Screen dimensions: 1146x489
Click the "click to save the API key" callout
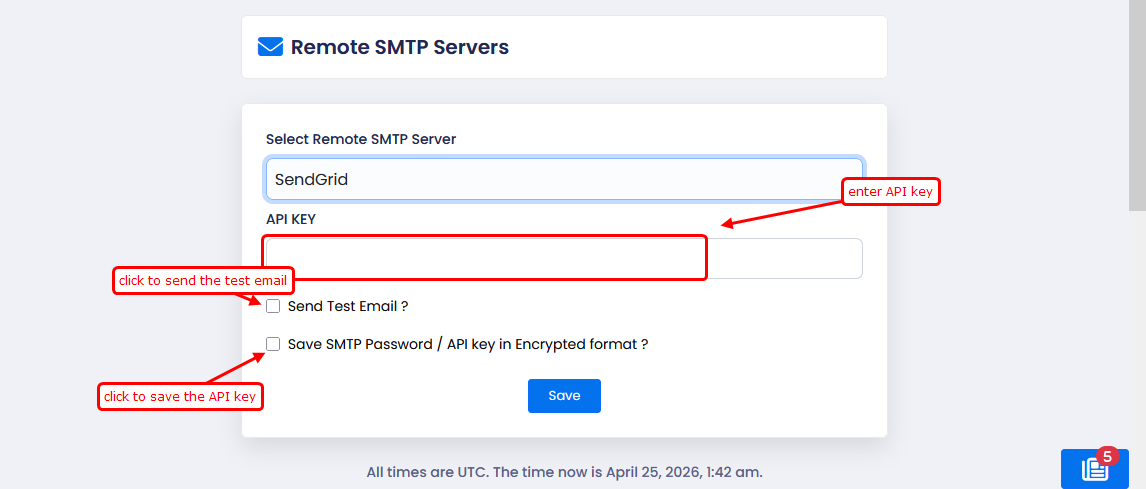pos(180,397)
